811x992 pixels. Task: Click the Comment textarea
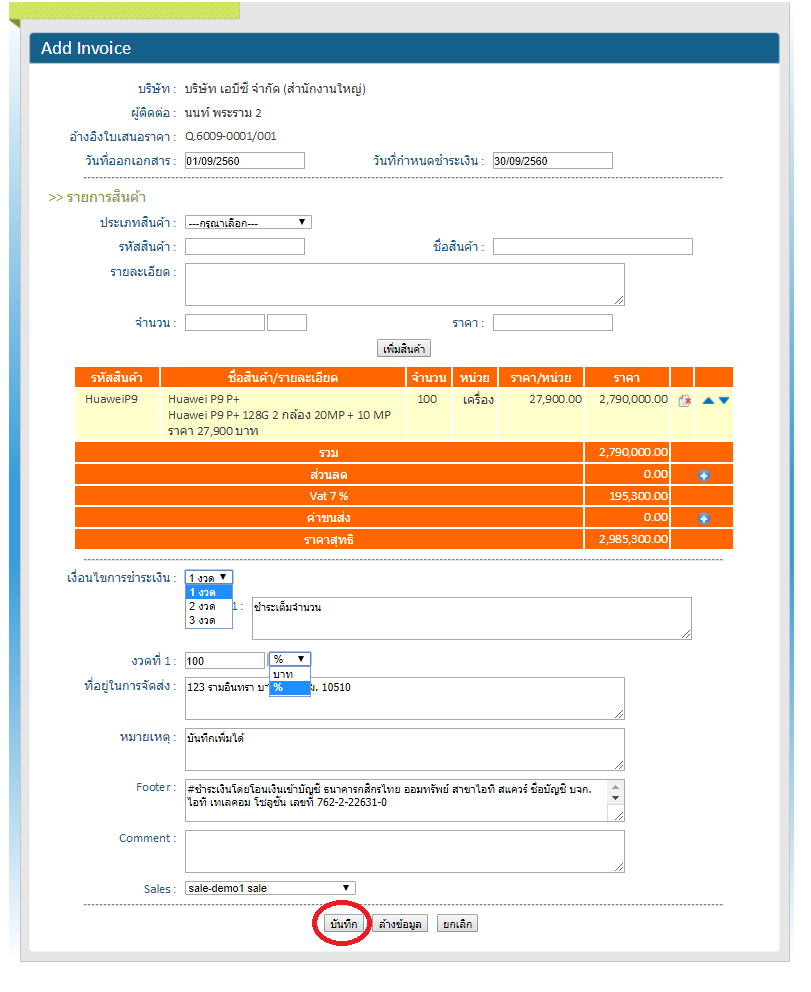(x=405, y=851)
